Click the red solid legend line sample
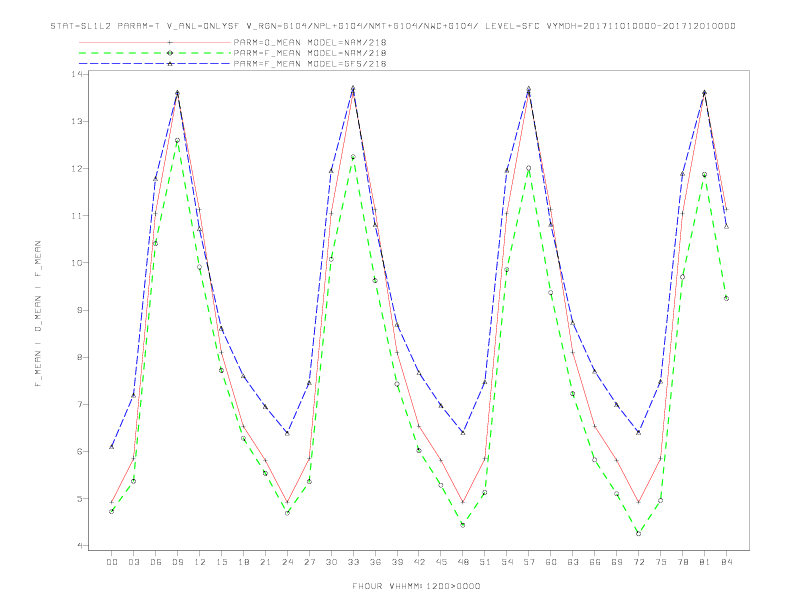792x612 pixels. point(155,42)
